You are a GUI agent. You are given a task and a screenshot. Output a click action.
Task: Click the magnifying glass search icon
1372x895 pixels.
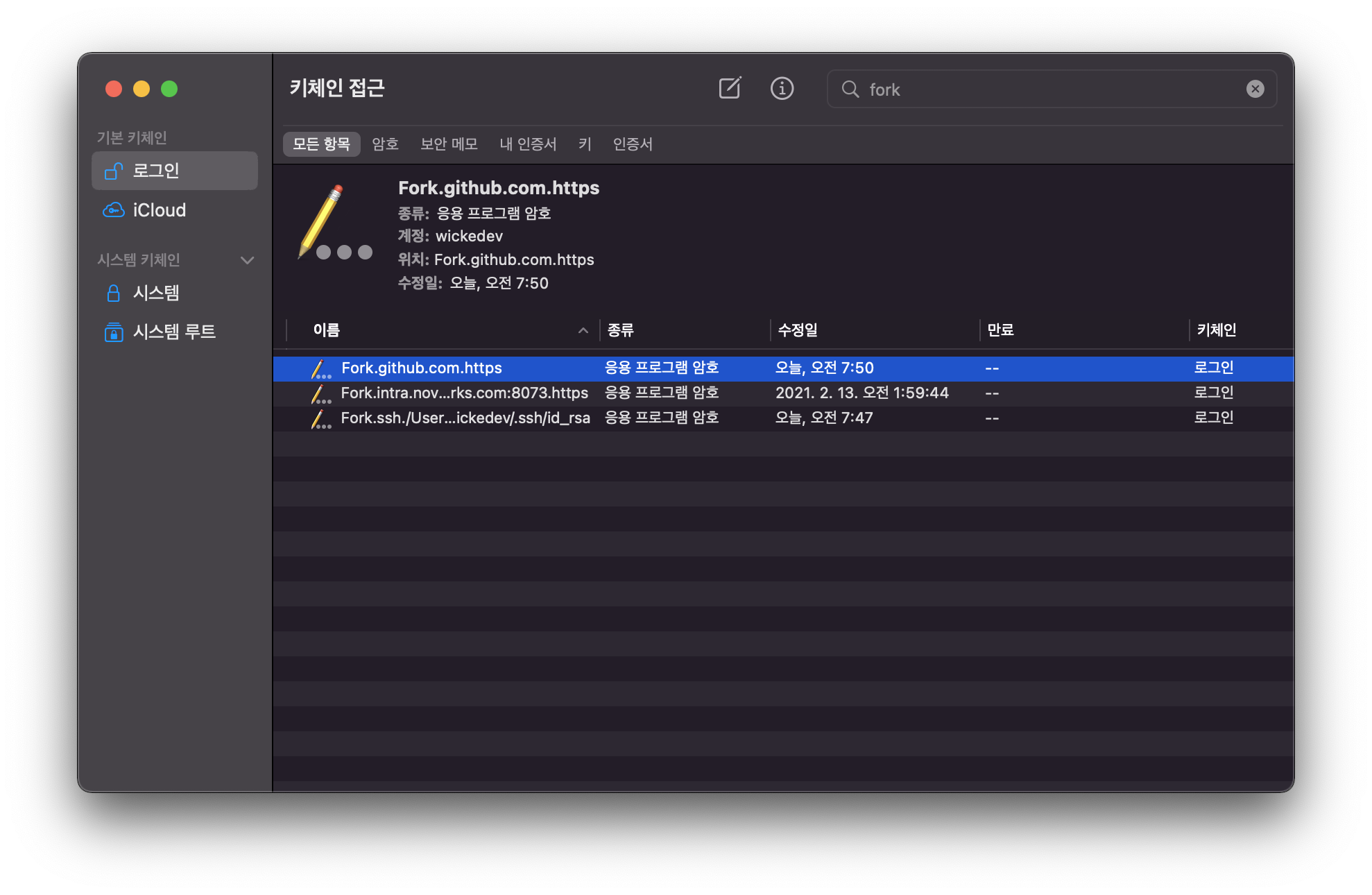850,89
